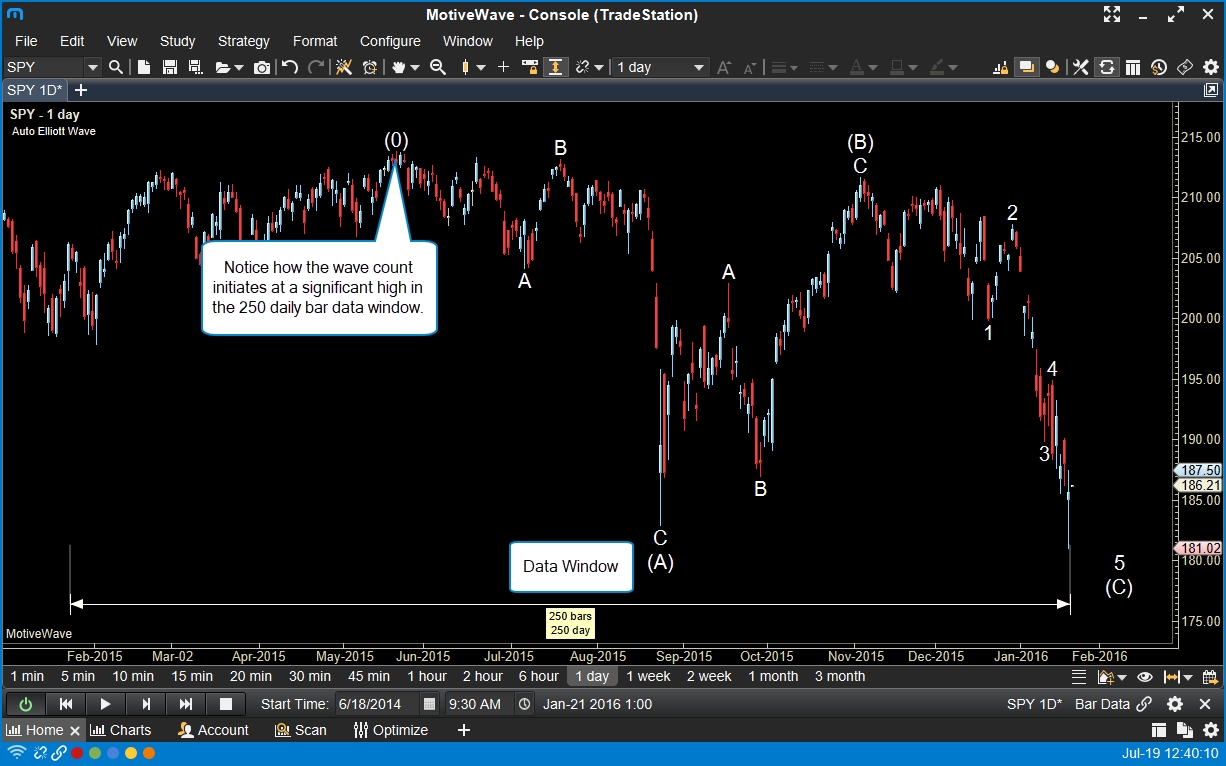
Task: Toggle auto-fit vertical scale button
Action: coord(555,67)
